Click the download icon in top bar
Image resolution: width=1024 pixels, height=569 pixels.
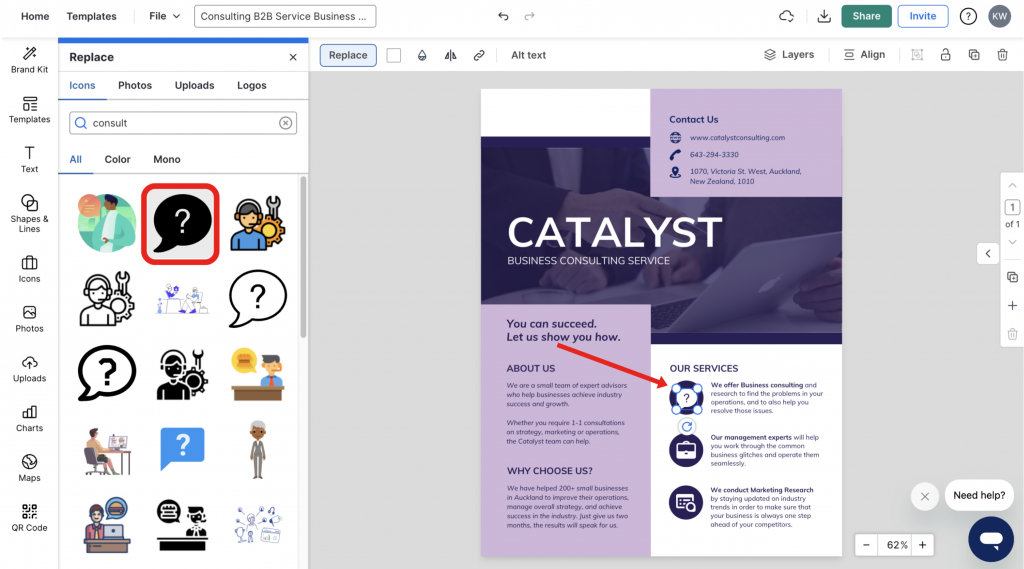824,16
